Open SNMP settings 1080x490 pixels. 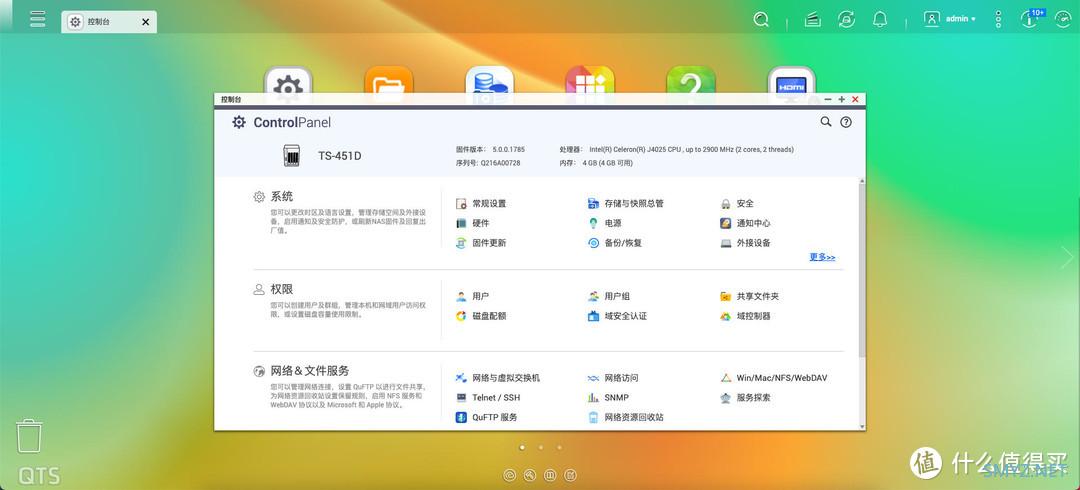tap(608, 398)
